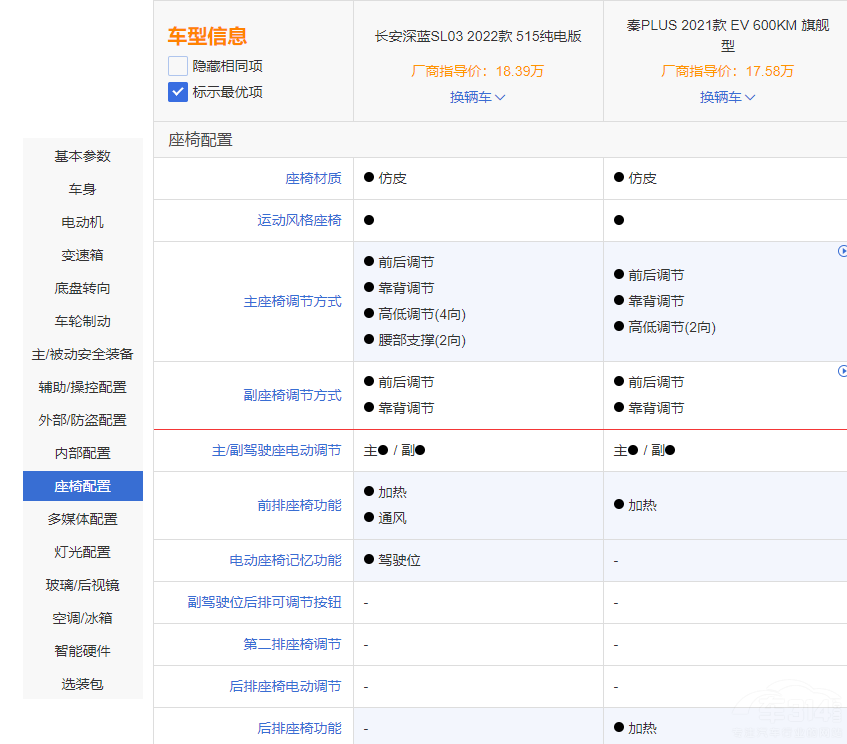The height and width of the screenshot is (744, 847).
Task: Open 换辆车 dropdown under 长安深蓝SL03
Action: (477, 97)
